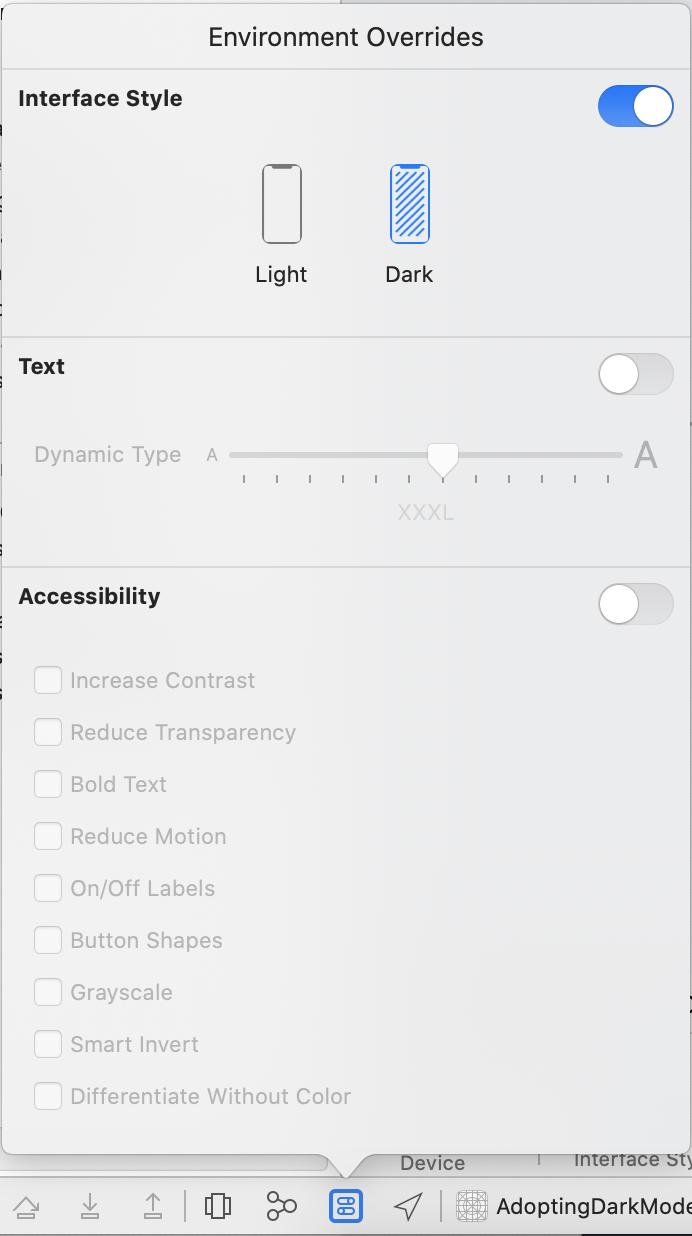Enable the Accessibility override switch

click(636, 604)
